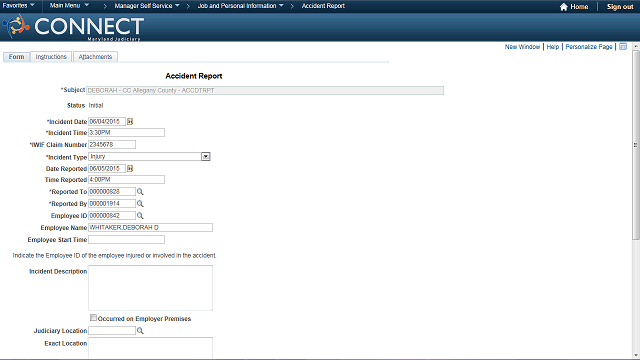
Task: Click into the Incident Description text area
Action: tap(150, 288)
